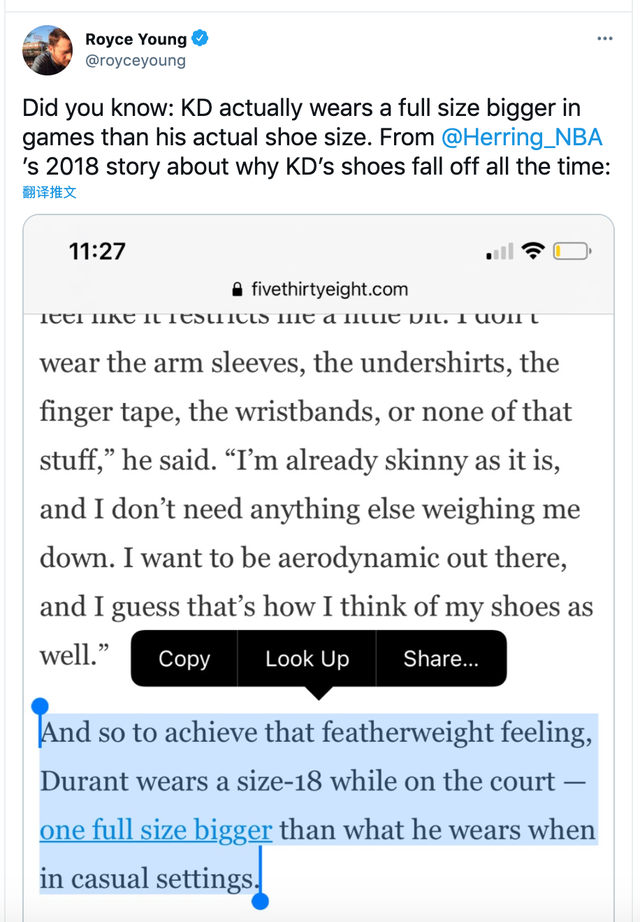Tap Share... in the text selection menu

point(441,658)
